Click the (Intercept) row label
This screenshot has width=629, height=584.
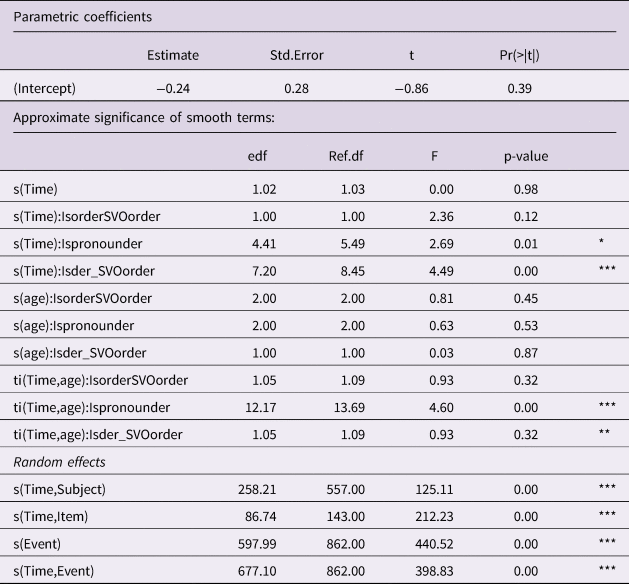pyautogui.click(x=45, y=88)
